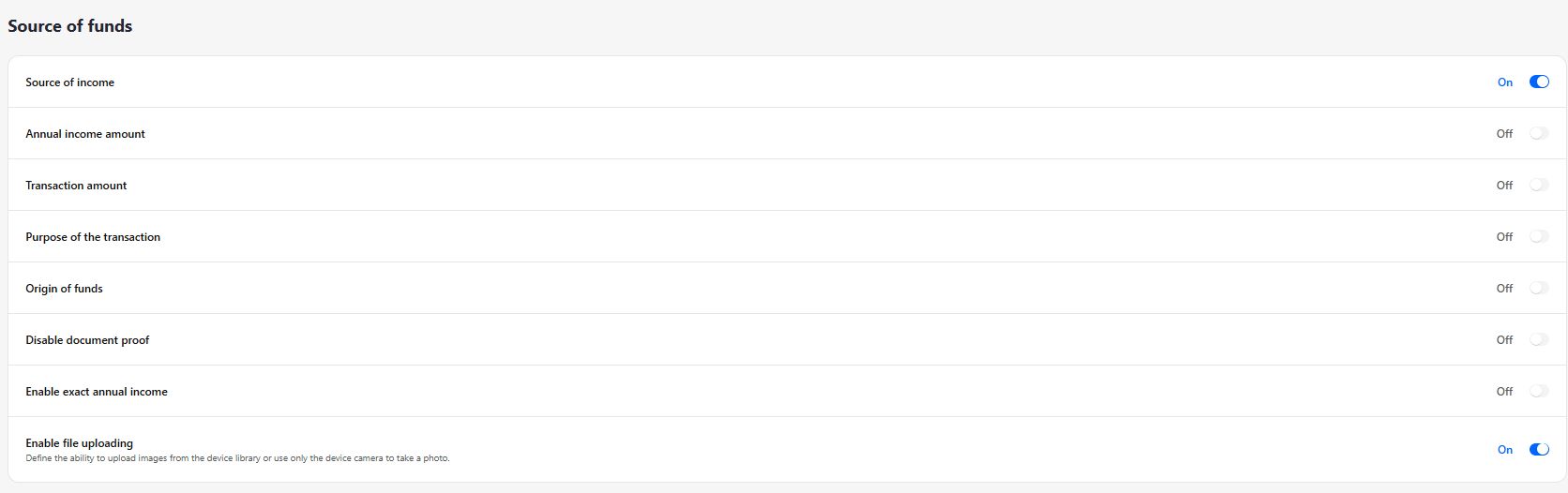Viewport: 1568px width, 493px height.
Task: Click the Source of funds section heading
Action: (70, 26)
